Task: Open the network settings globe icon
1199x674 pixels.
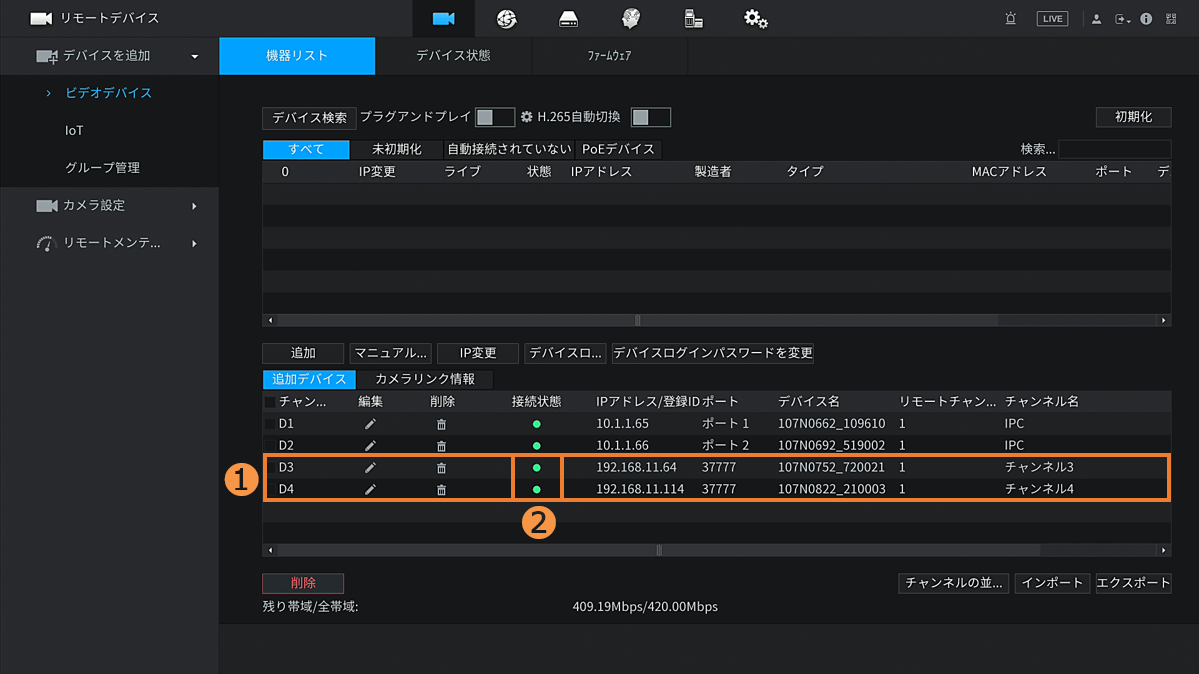Action: click(x=506, y=19)
